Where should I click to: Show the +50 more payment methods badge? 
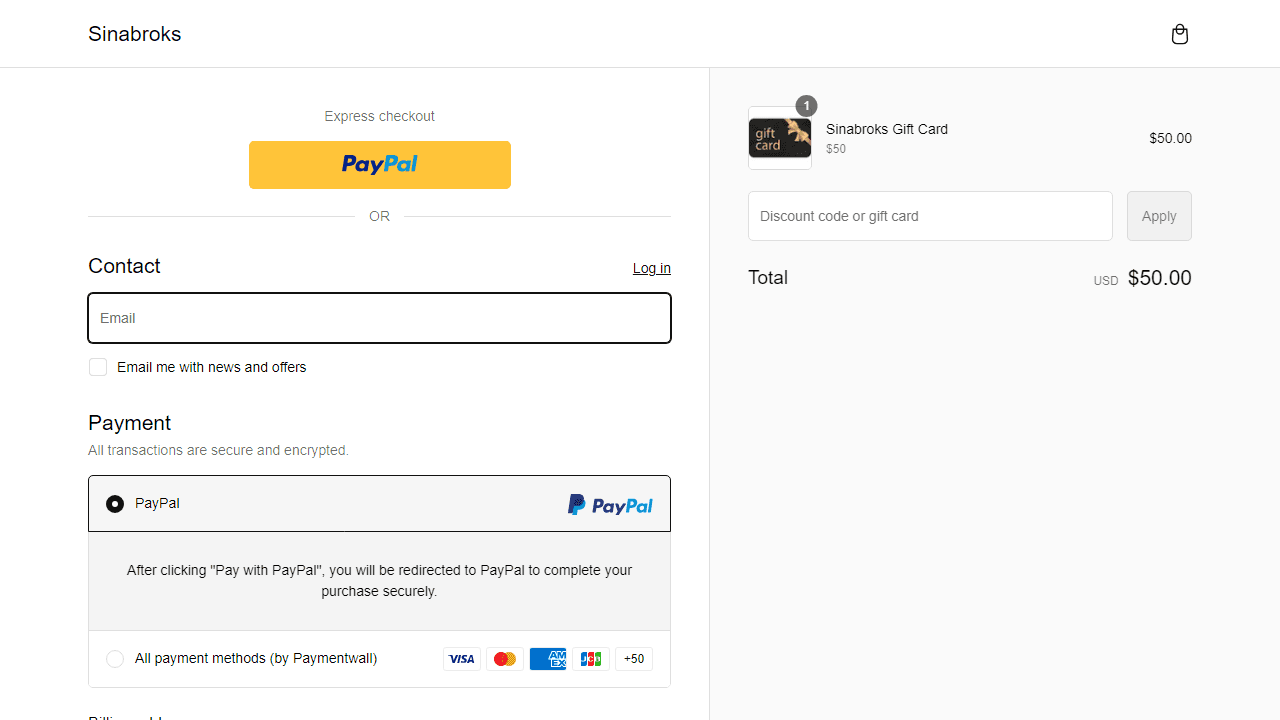(x=634, y=659)
